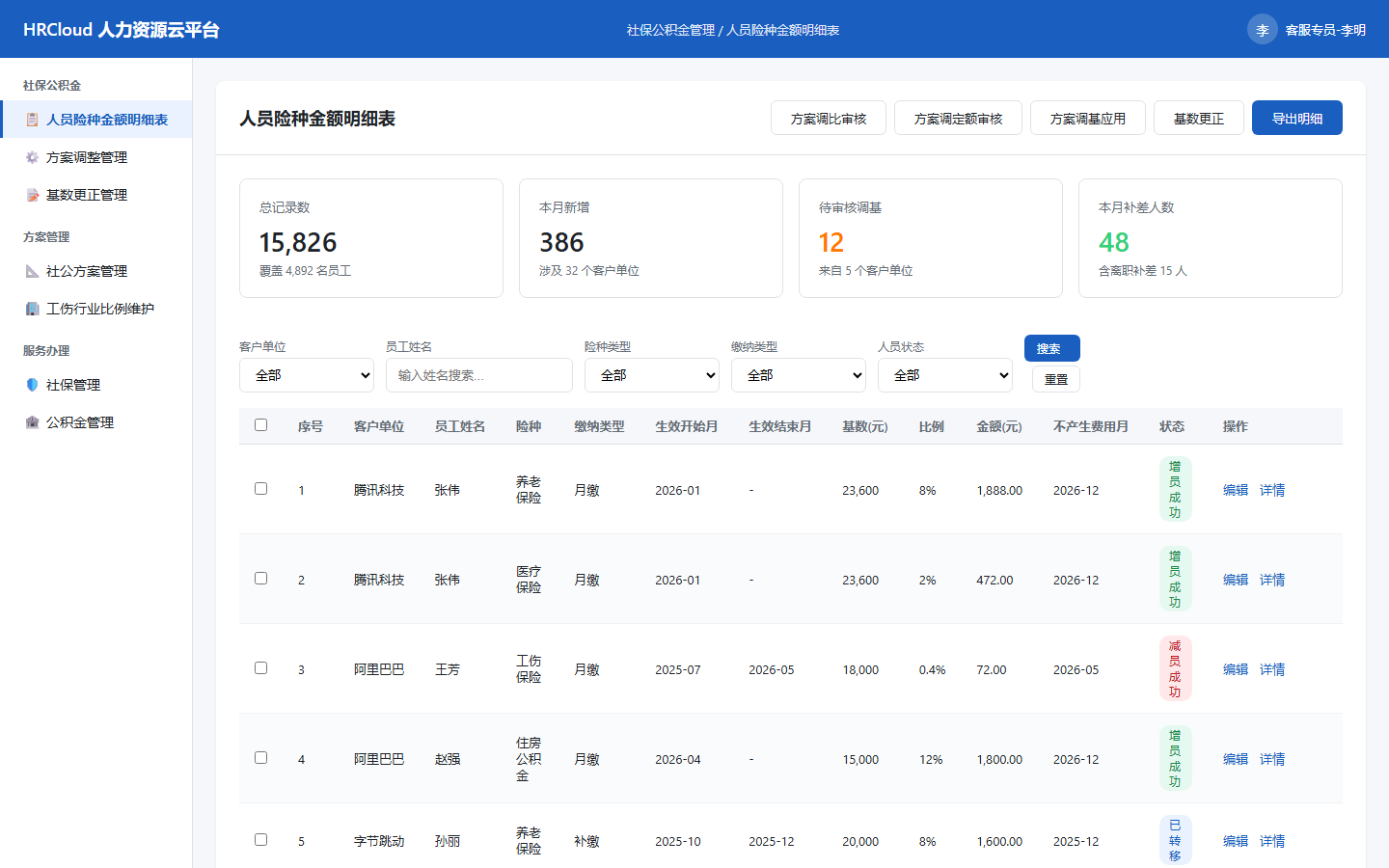Click the 人员险种金额明细表 clipboard icon in sidebar
This screenshot has width=1389, height=868.
(x=32, y=120)
